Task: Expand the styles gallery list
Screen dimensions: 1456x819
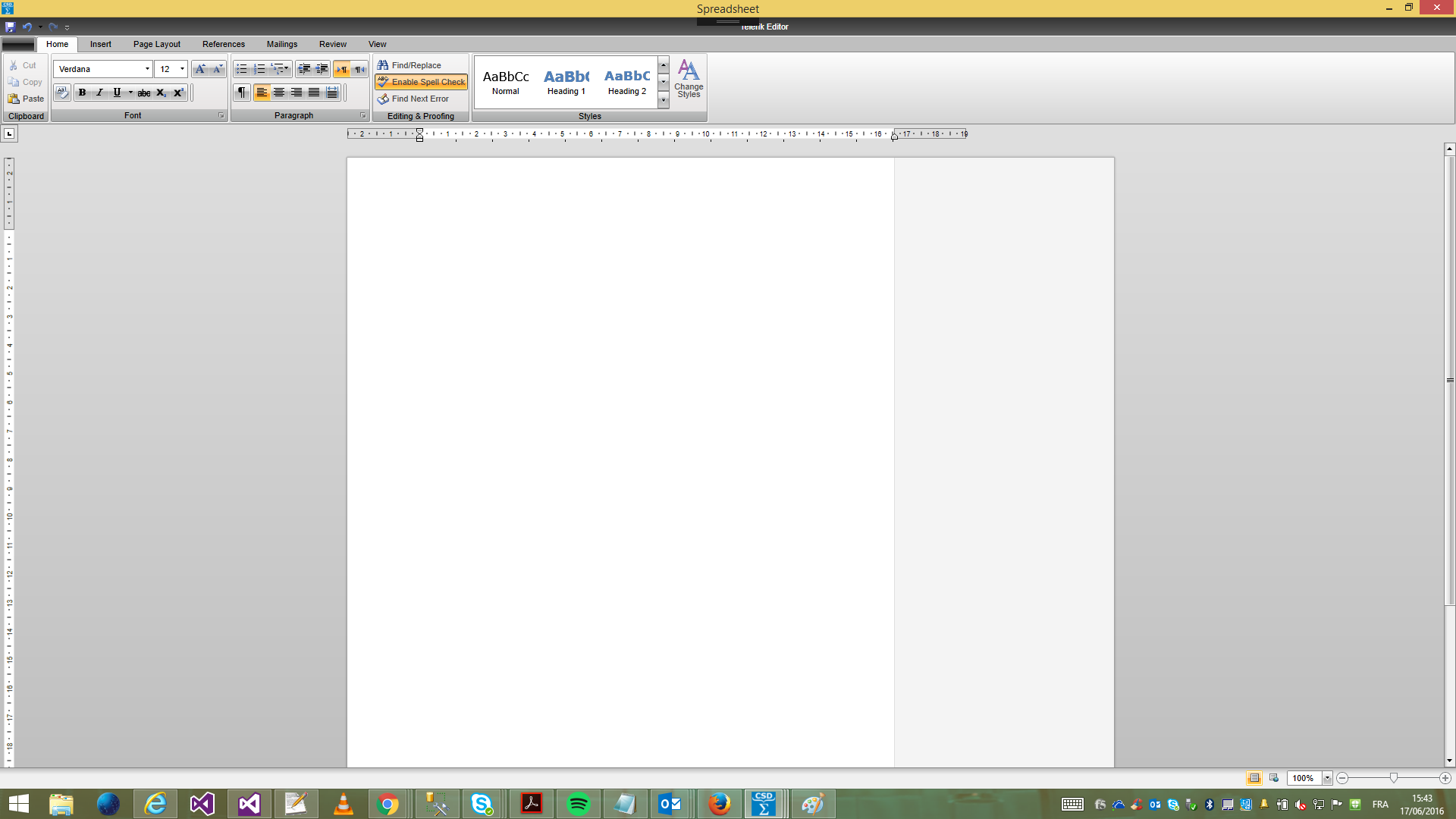Action: 664,100
